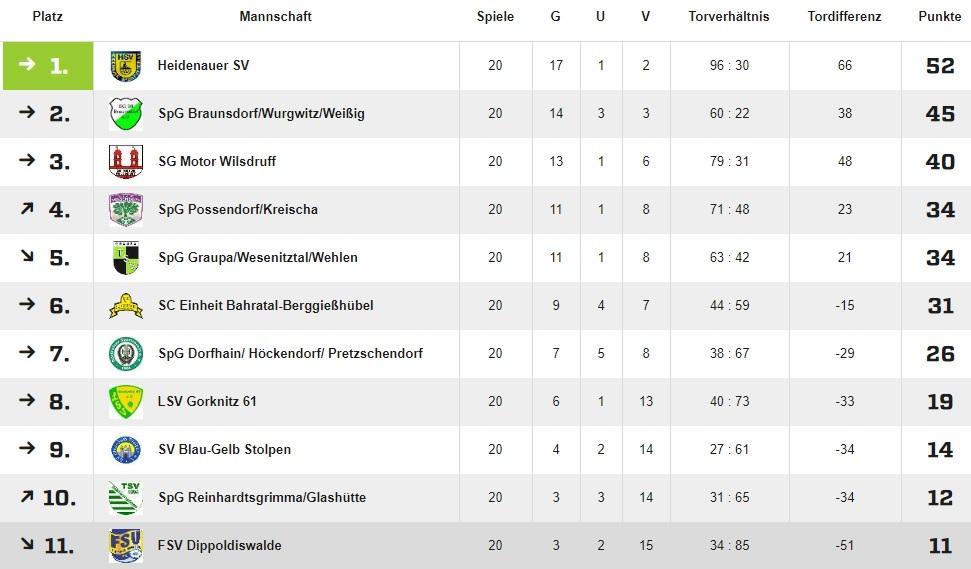The height and width of the screenshot is (569, 971).
Task: Click the SpG Reinhardtsgrimma/Glashütte logo
Action: click(125, 498)
